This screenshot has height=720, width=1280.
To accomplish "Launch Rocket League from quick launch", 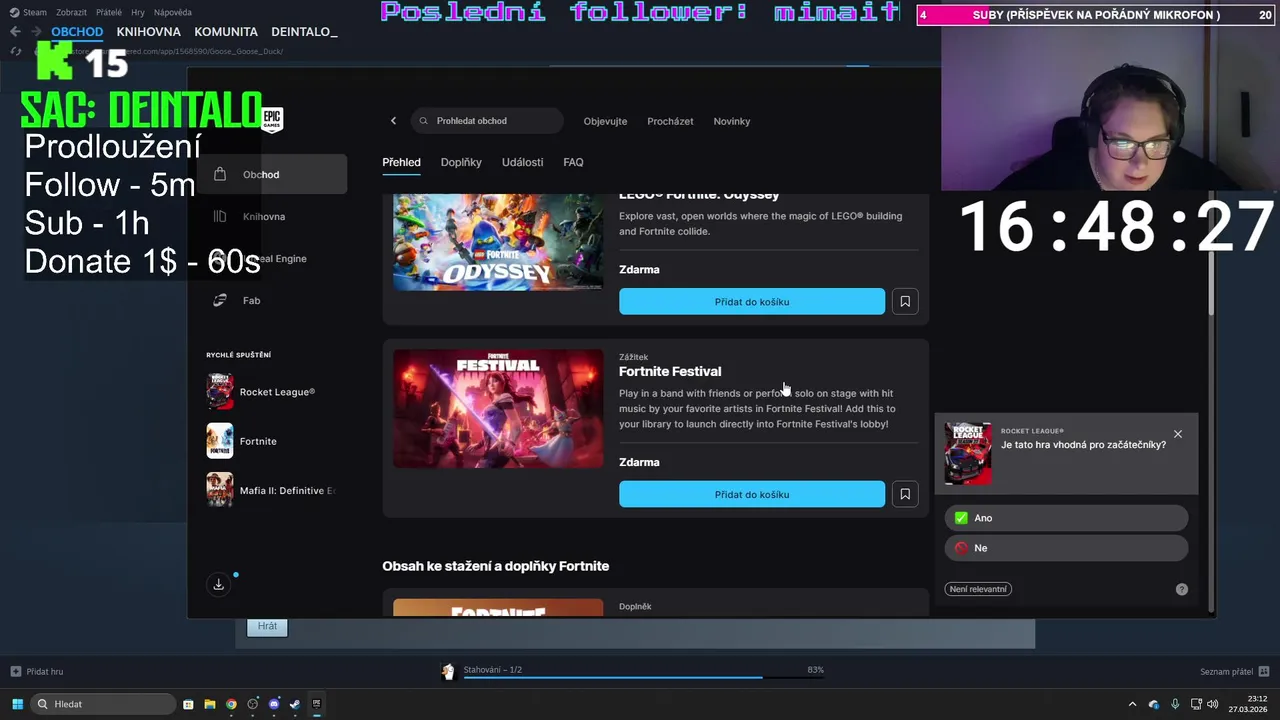I will pos(262,392).
